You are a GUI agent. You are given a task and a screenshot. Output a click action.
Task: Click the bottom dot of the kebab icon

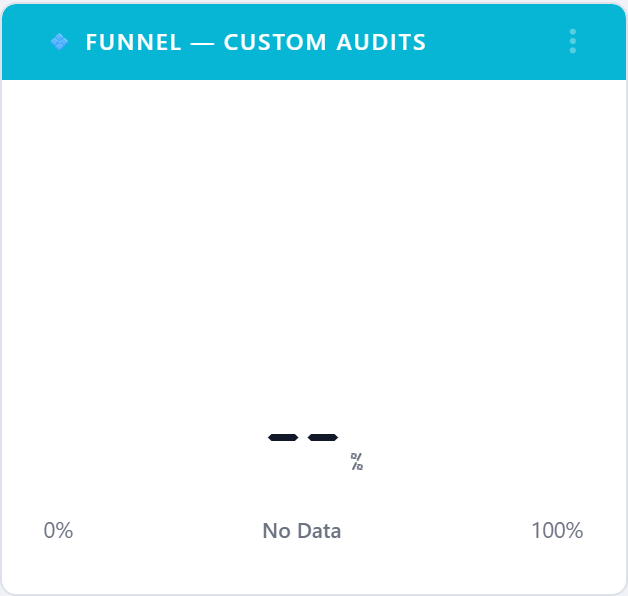pyautogui.click(x=573, y=50)
